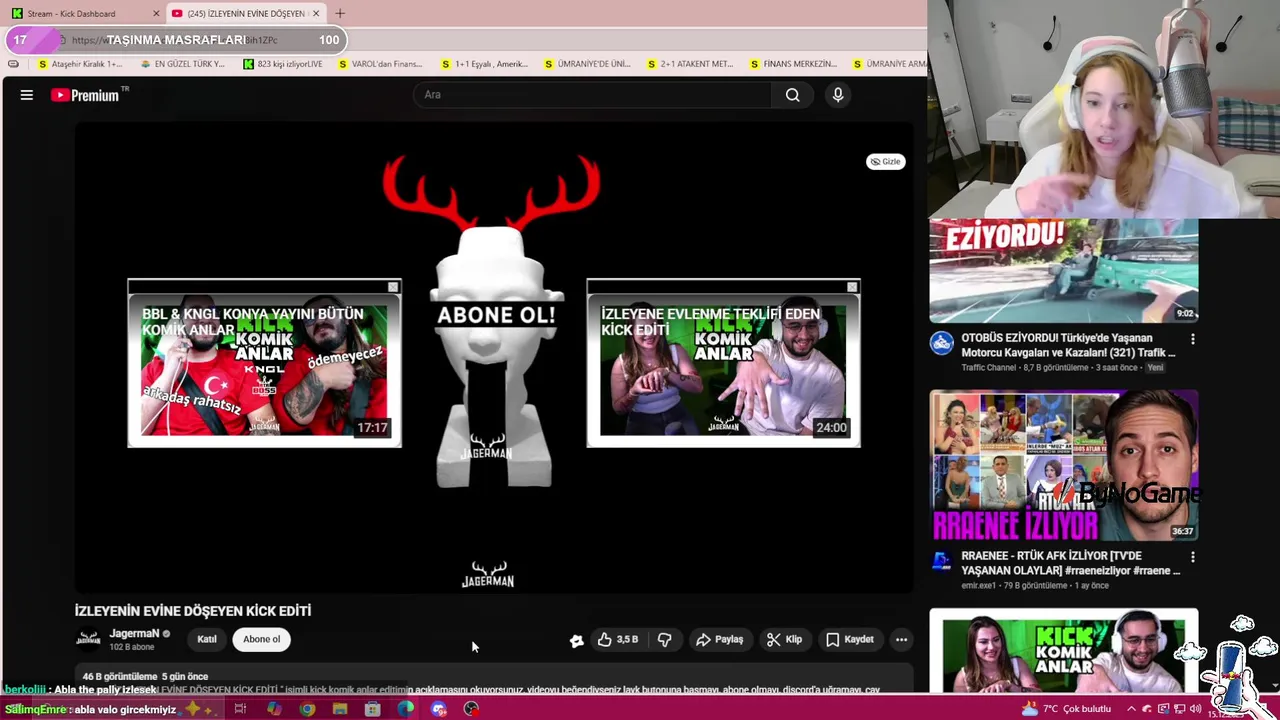Open the weather widget 7°C Çok bulutlu

[x=1067, y=709]
